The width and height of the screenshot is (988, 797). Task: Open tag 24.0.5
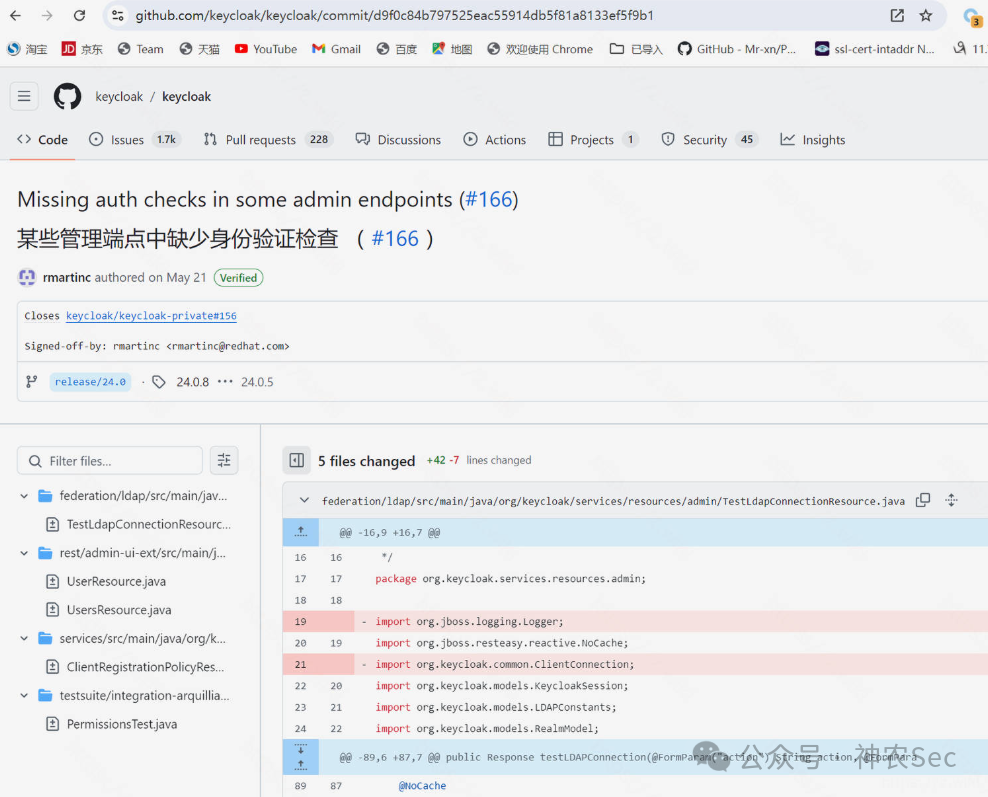[257, 382]
